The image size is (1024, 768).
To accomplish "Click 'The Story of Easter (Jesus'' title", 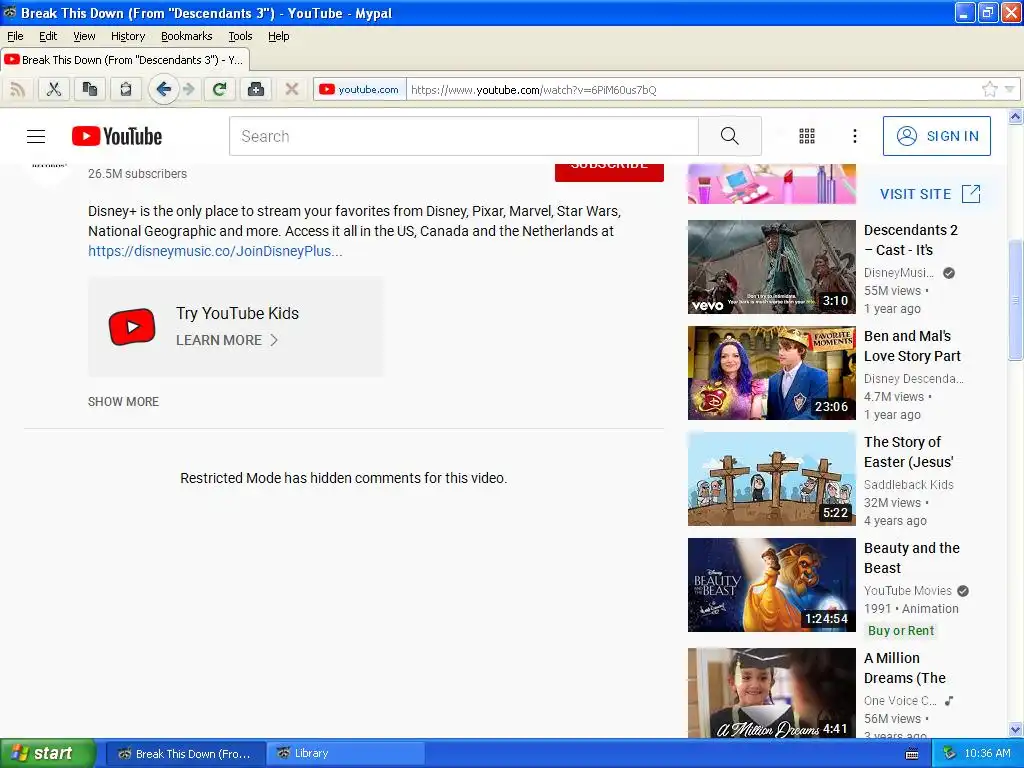I will click(908, 452).
